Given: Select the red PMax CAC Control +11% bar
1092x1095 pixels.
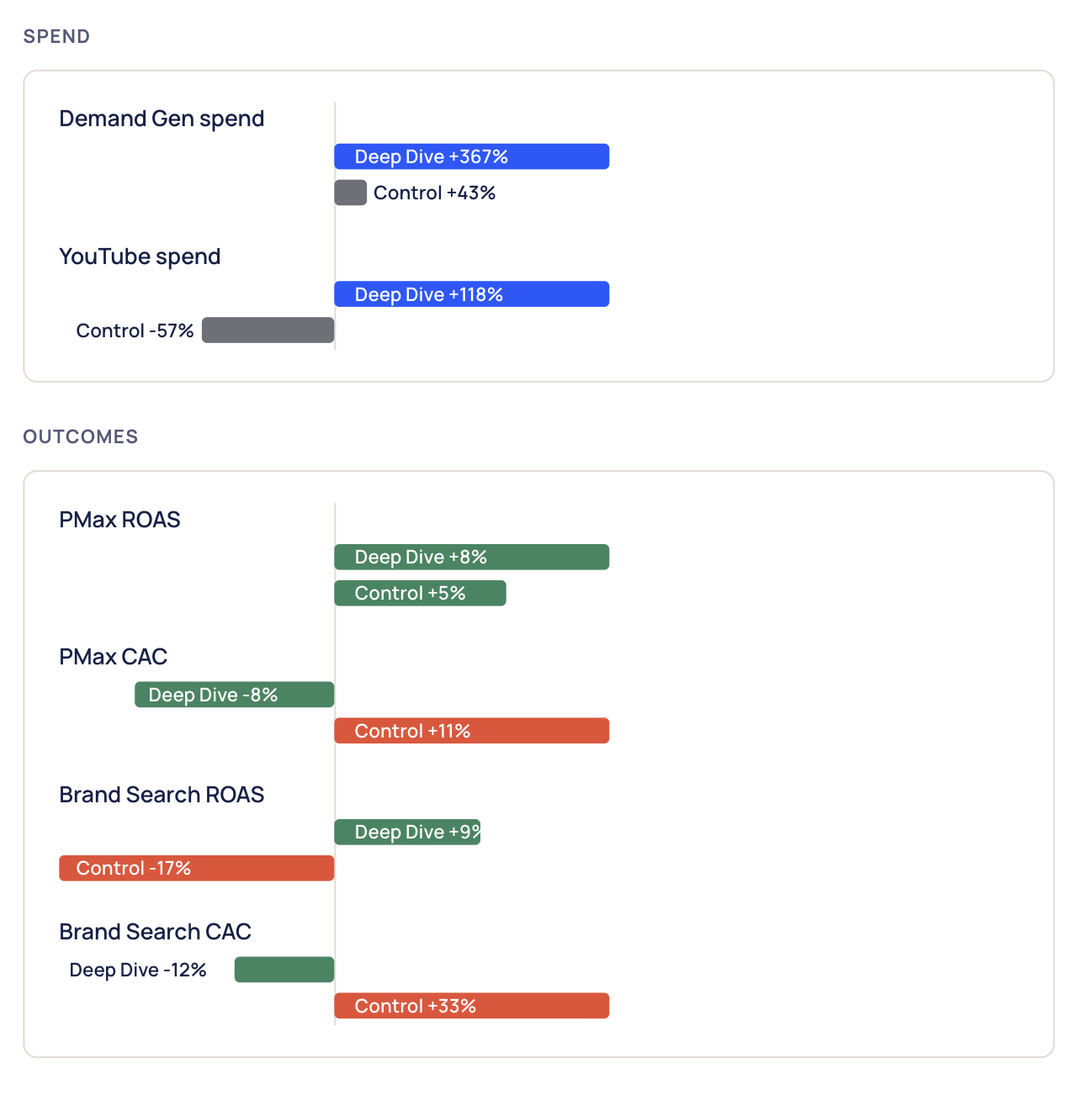Looking at the screenshot, I should point(472,731).
